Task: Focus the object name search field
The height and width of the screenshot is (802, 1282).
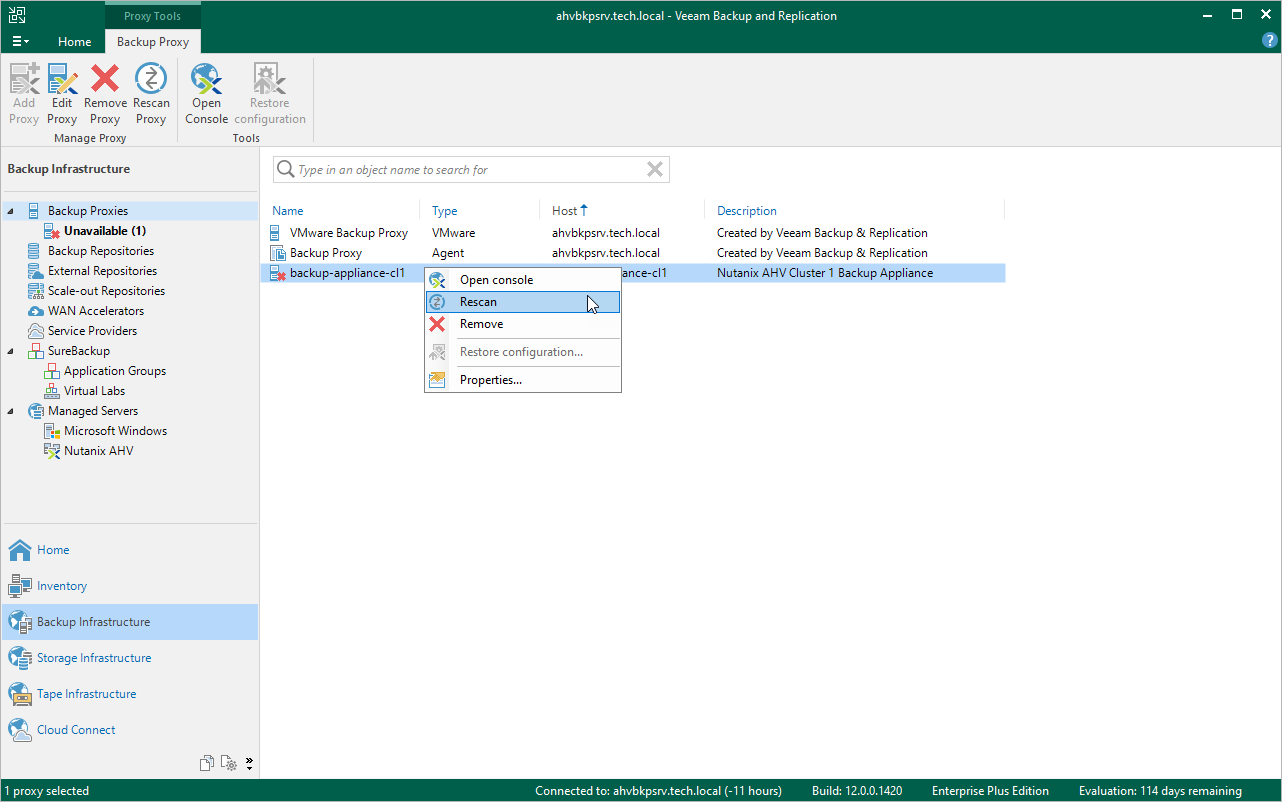Action: point(470,170)
